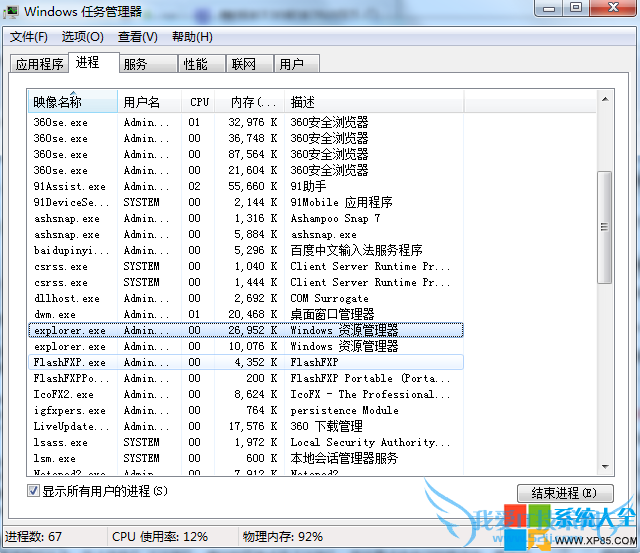
Task: Click the CPU 使用率: 12% status entry
Action: click(160, 536)
